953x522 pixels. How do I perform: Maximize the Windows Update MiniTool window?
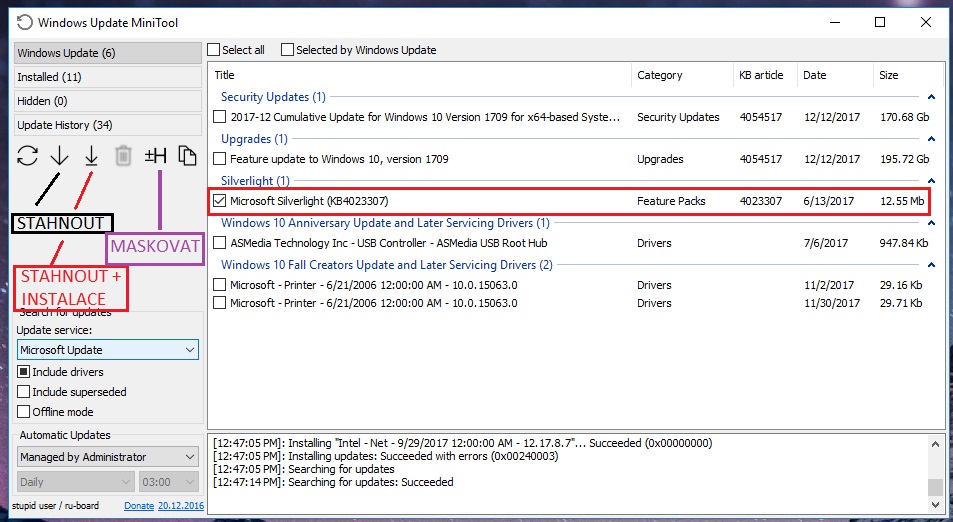click(879, 22)
